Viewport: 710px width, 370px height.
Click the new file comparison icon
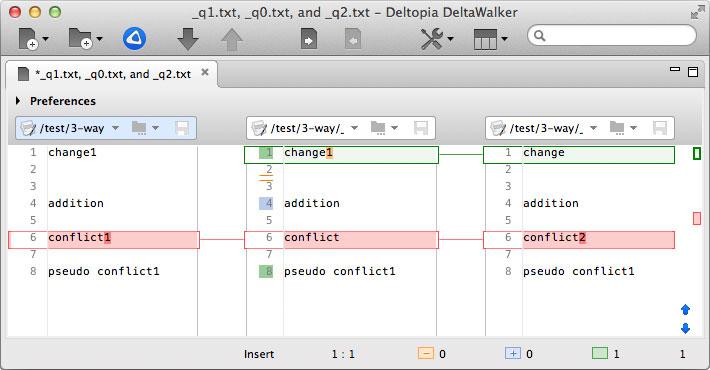(28, 38)
